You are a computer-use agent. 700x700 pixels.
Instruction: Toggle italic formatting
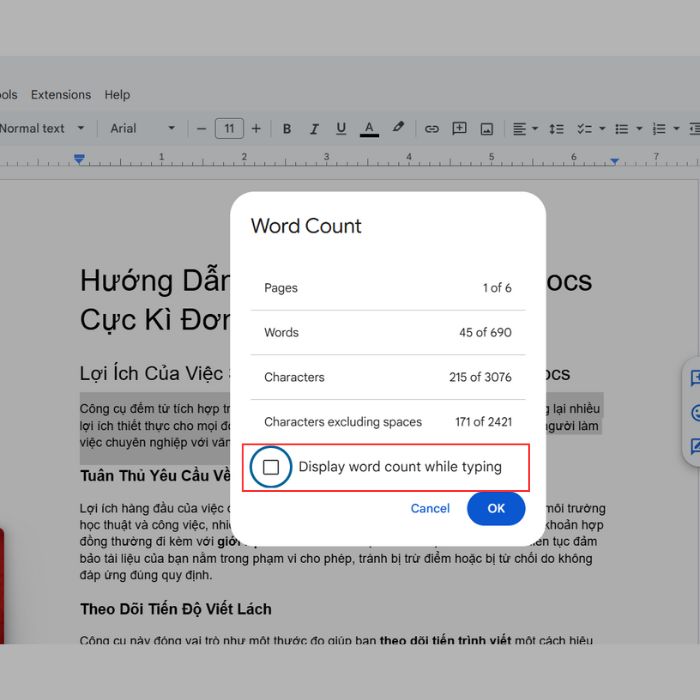coord(314,129)
